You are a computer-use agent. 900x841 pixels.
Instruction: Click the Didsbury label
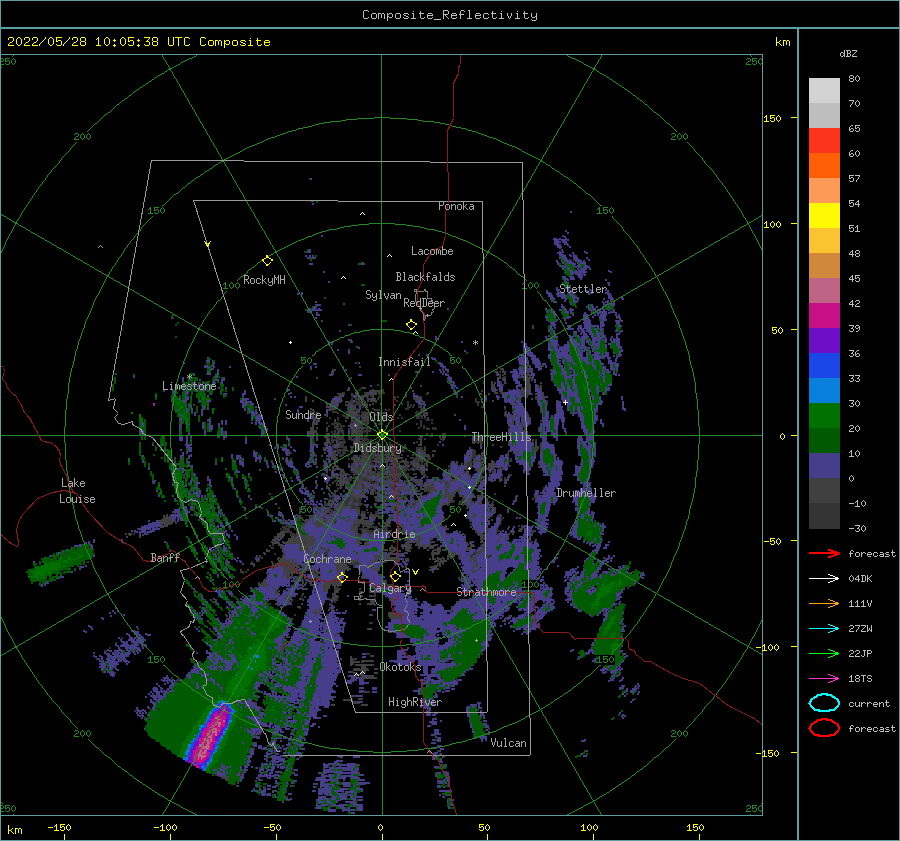(x=377, y=448)
